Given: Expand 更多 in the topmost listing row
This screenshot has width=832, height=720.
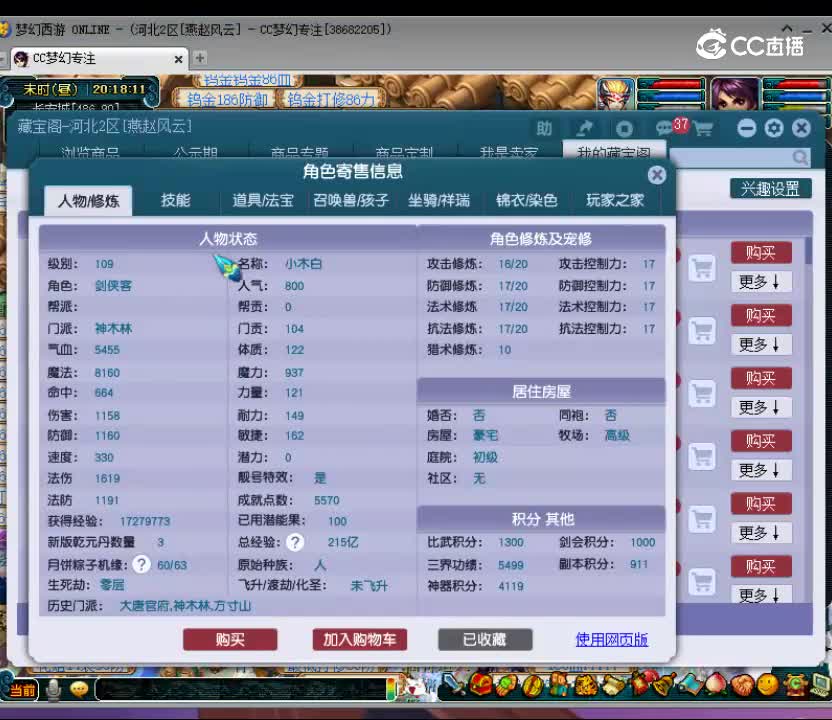Looking at the screenshot, I should click(x=761, y=282).
